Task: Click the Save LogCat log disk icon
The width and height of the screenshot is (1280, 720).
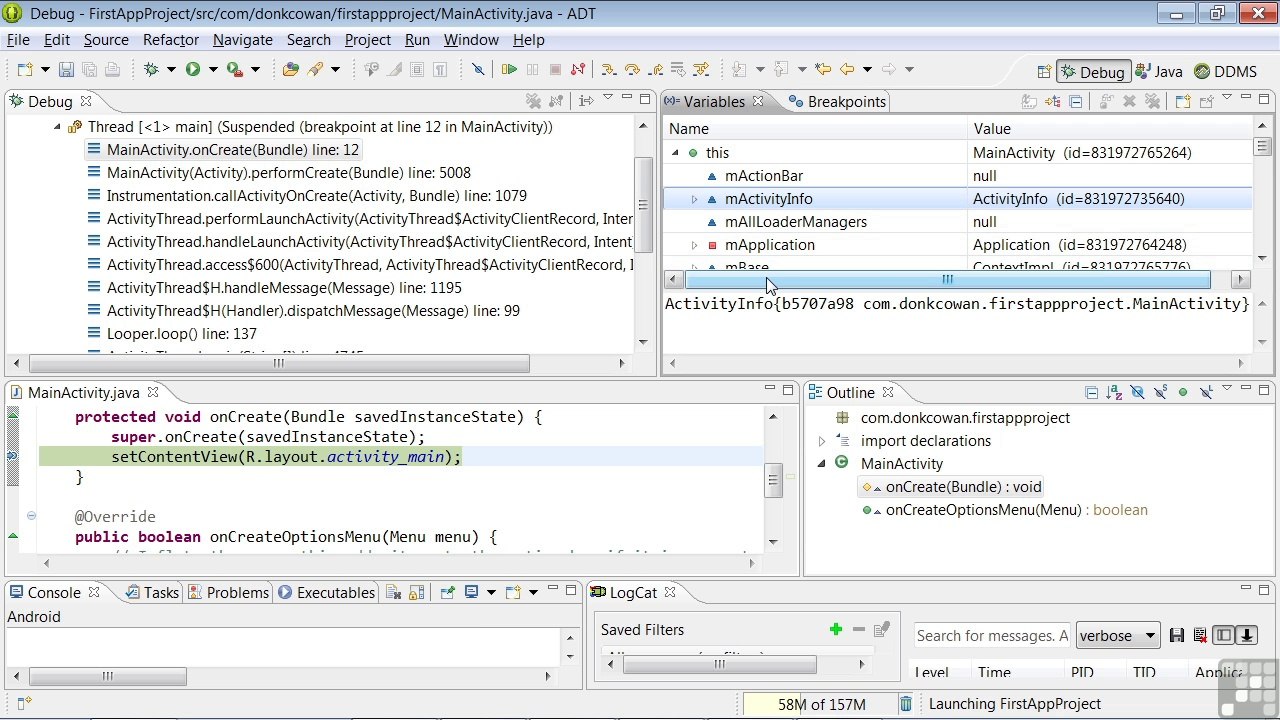Action: [1177, 635]
